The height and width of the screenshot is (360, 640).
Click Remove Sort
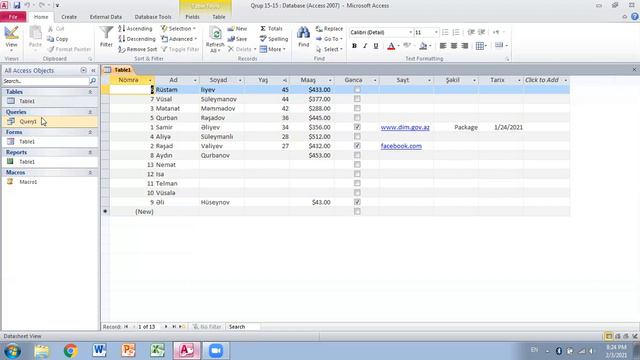(x=138, y=49)
